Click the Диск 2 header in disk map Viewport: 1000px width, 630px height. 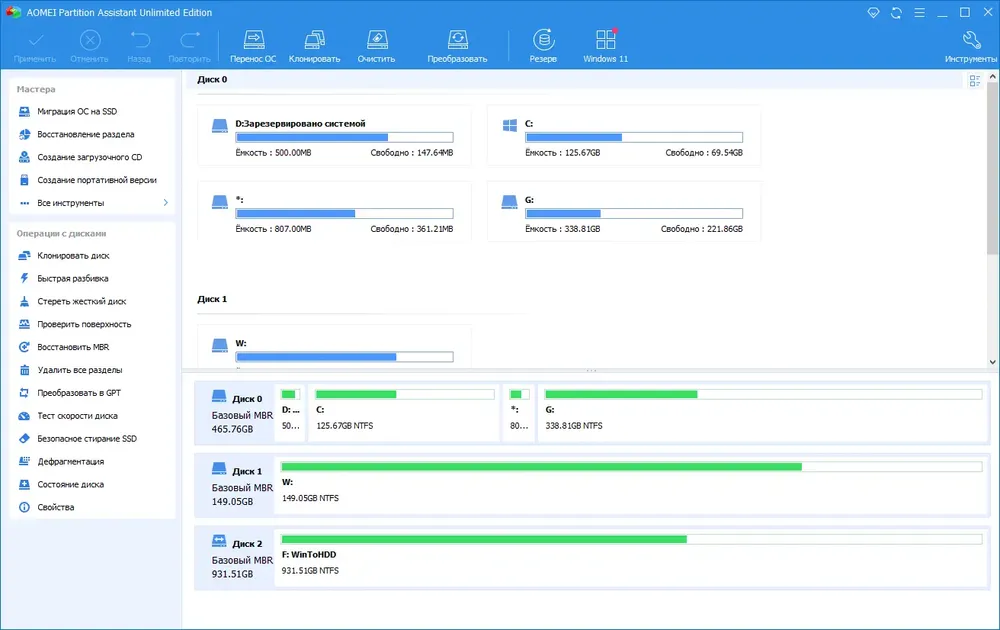coord(235,559)
